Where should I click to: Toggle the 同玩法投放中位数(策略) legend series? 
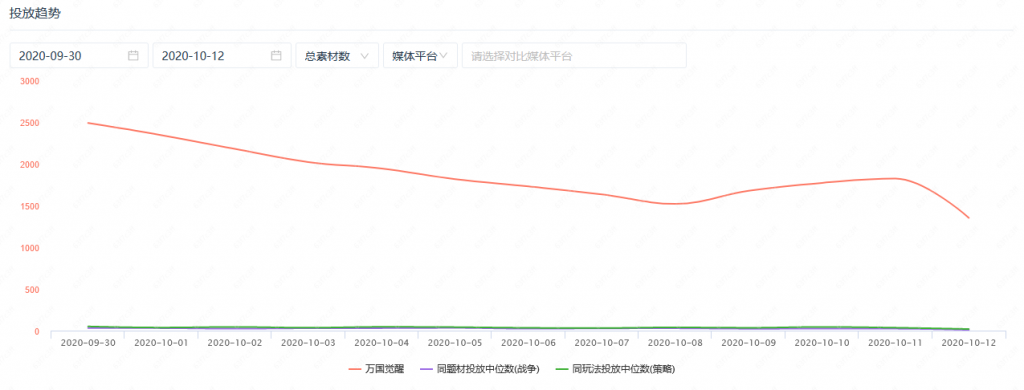click(x=614, y=370)
